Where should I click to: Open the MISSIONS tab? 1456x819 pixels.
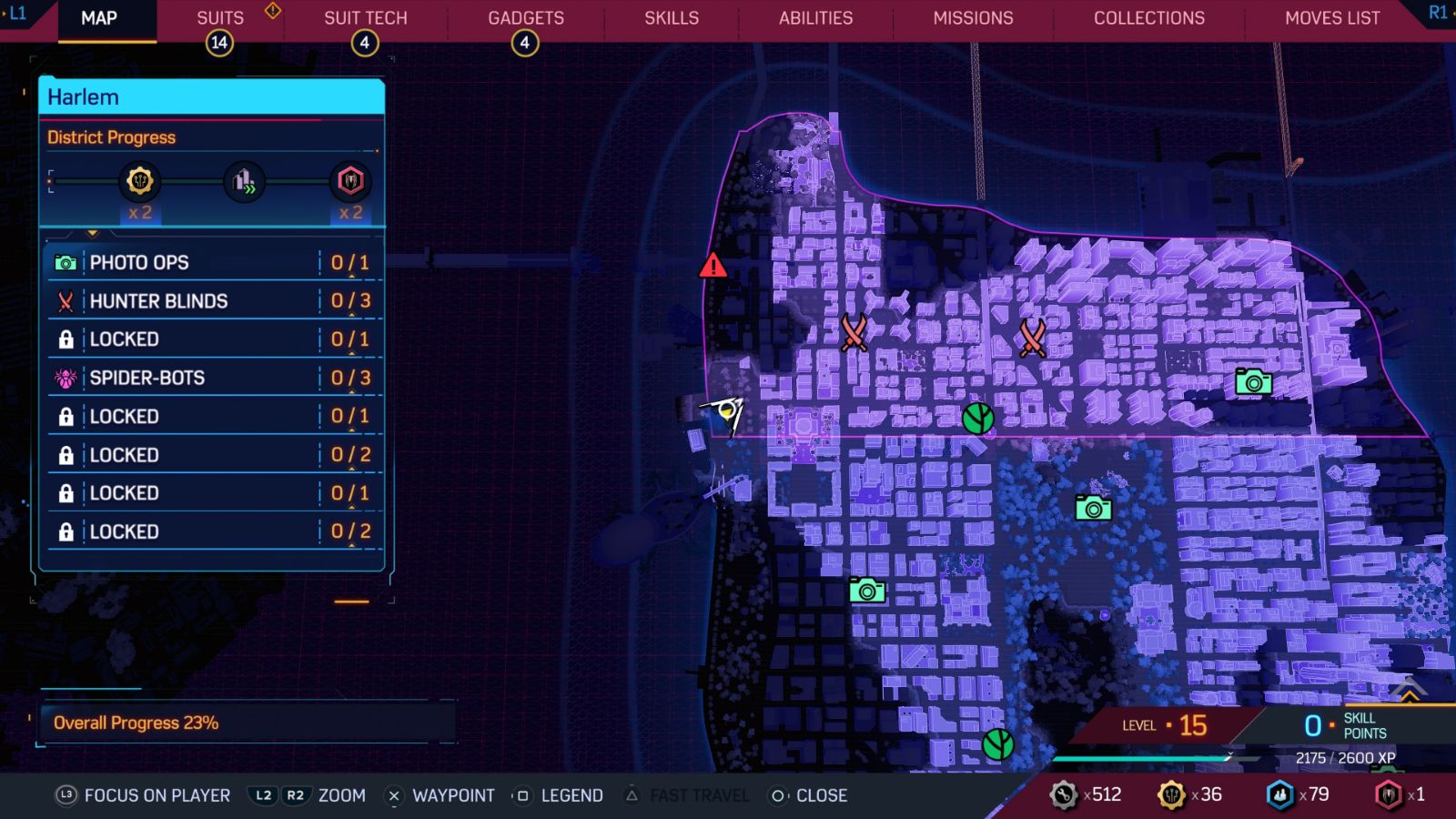tap(972, 17)
